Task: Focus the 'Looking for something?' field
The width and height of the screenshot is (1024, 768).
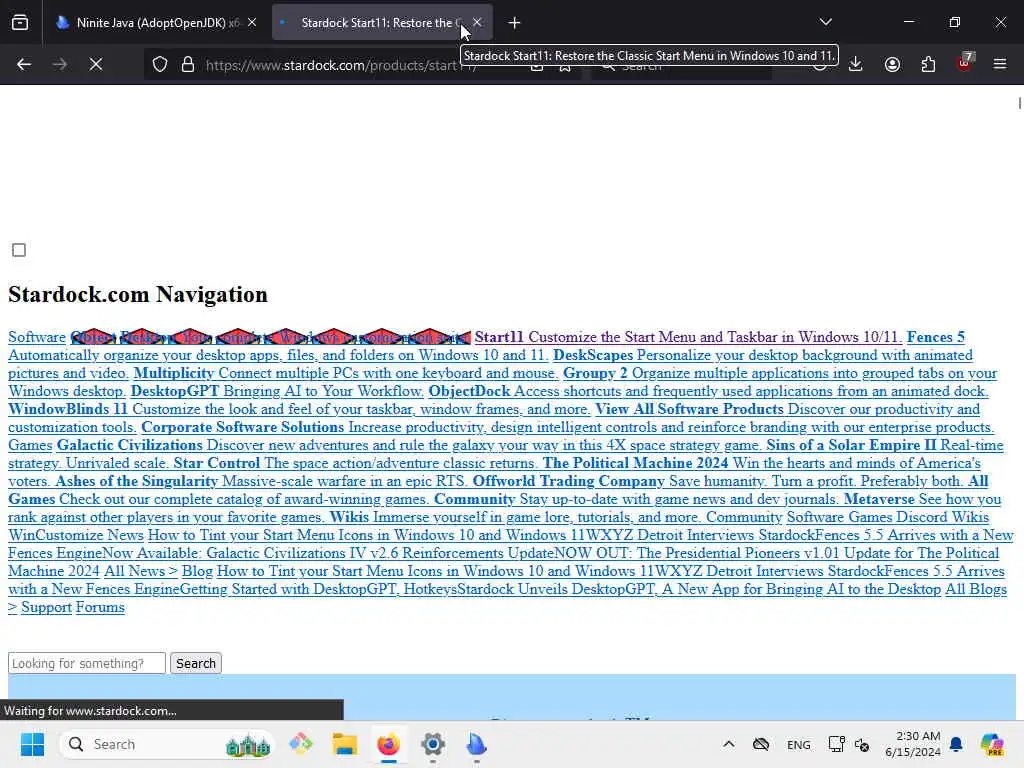Action: 87,663
